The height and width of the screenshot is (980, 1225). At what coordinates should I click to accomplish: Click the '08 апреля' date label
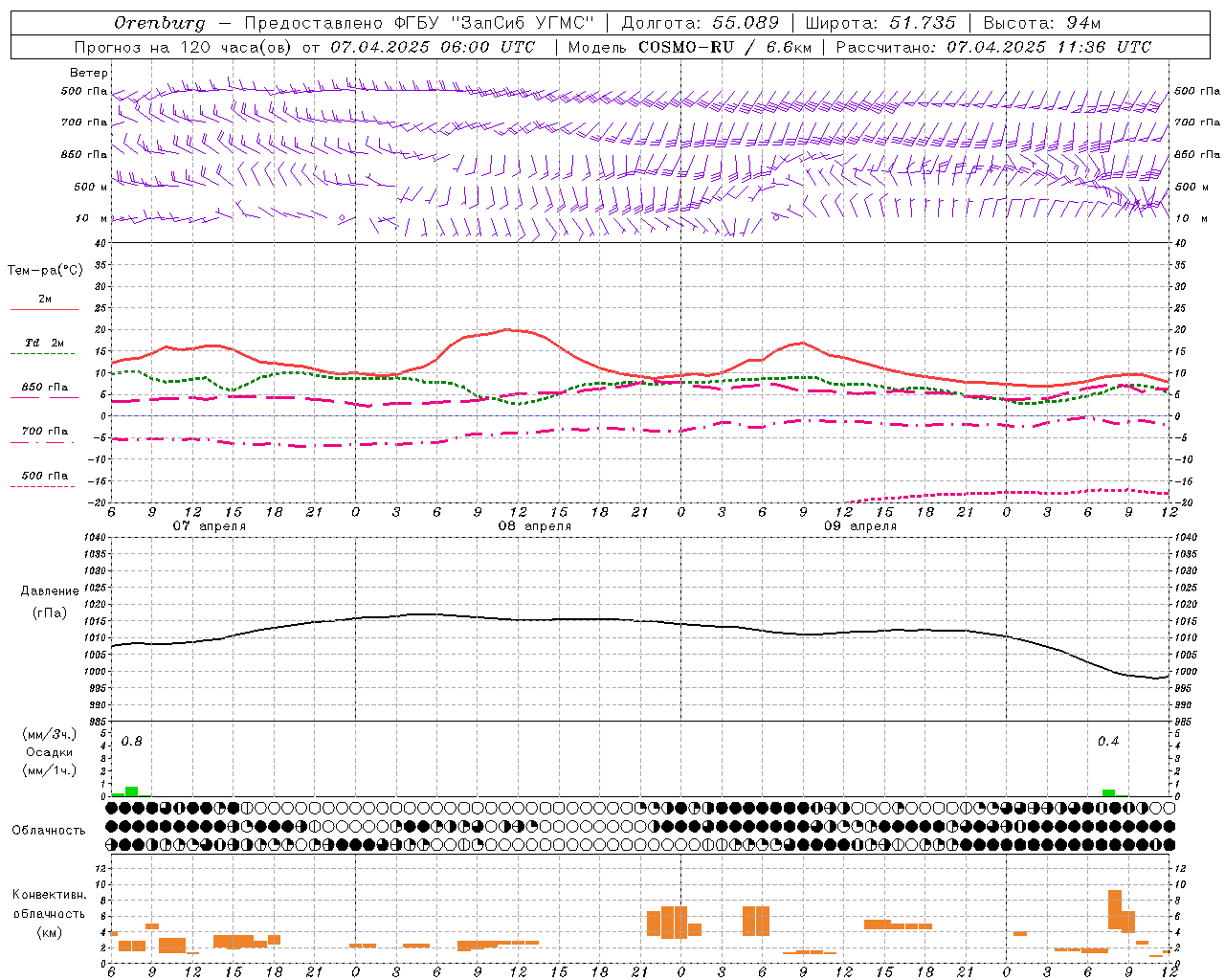tap(534, 526)
